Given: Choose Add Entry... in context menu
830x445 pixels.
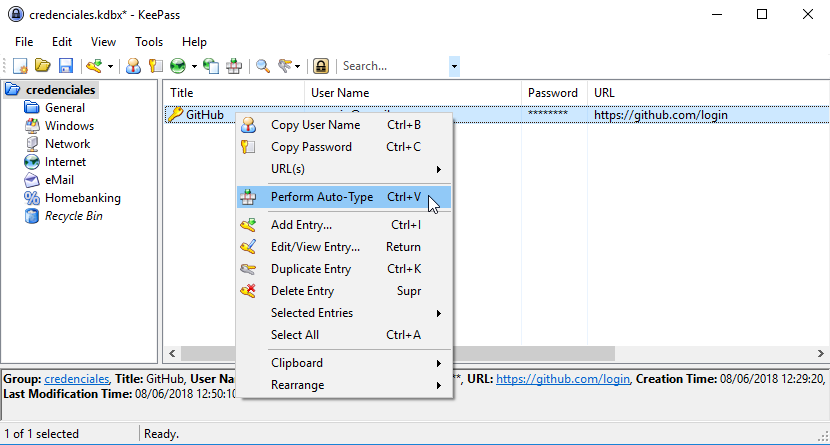Looking at the screenshot, I should [344, 225].
